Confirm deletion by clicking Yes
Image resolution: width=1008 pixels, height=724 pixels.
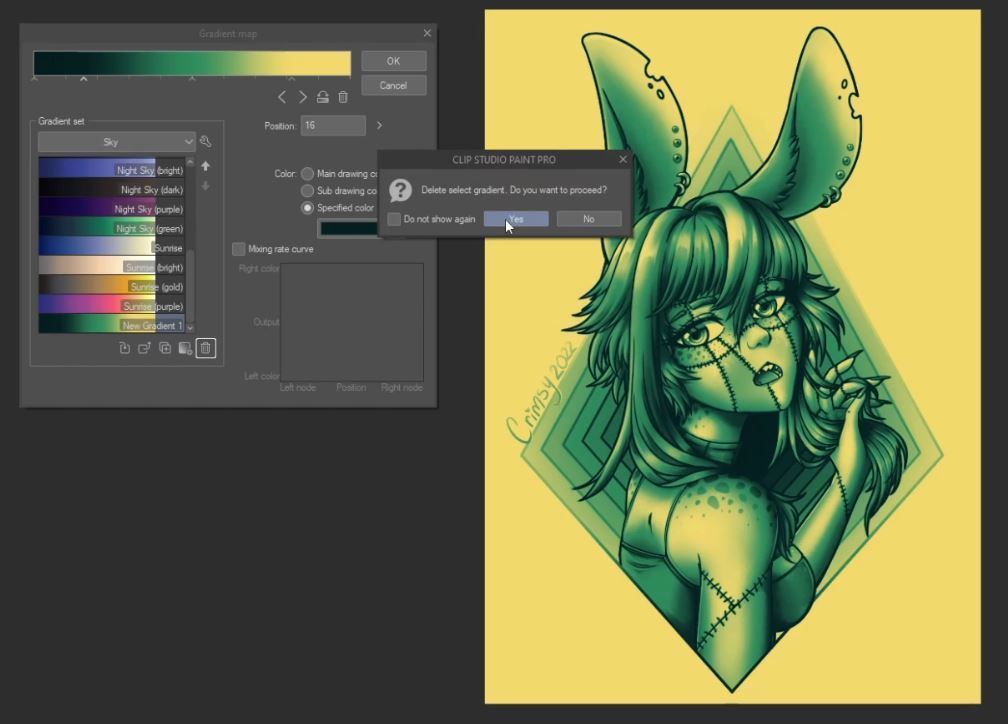(516, 219)
